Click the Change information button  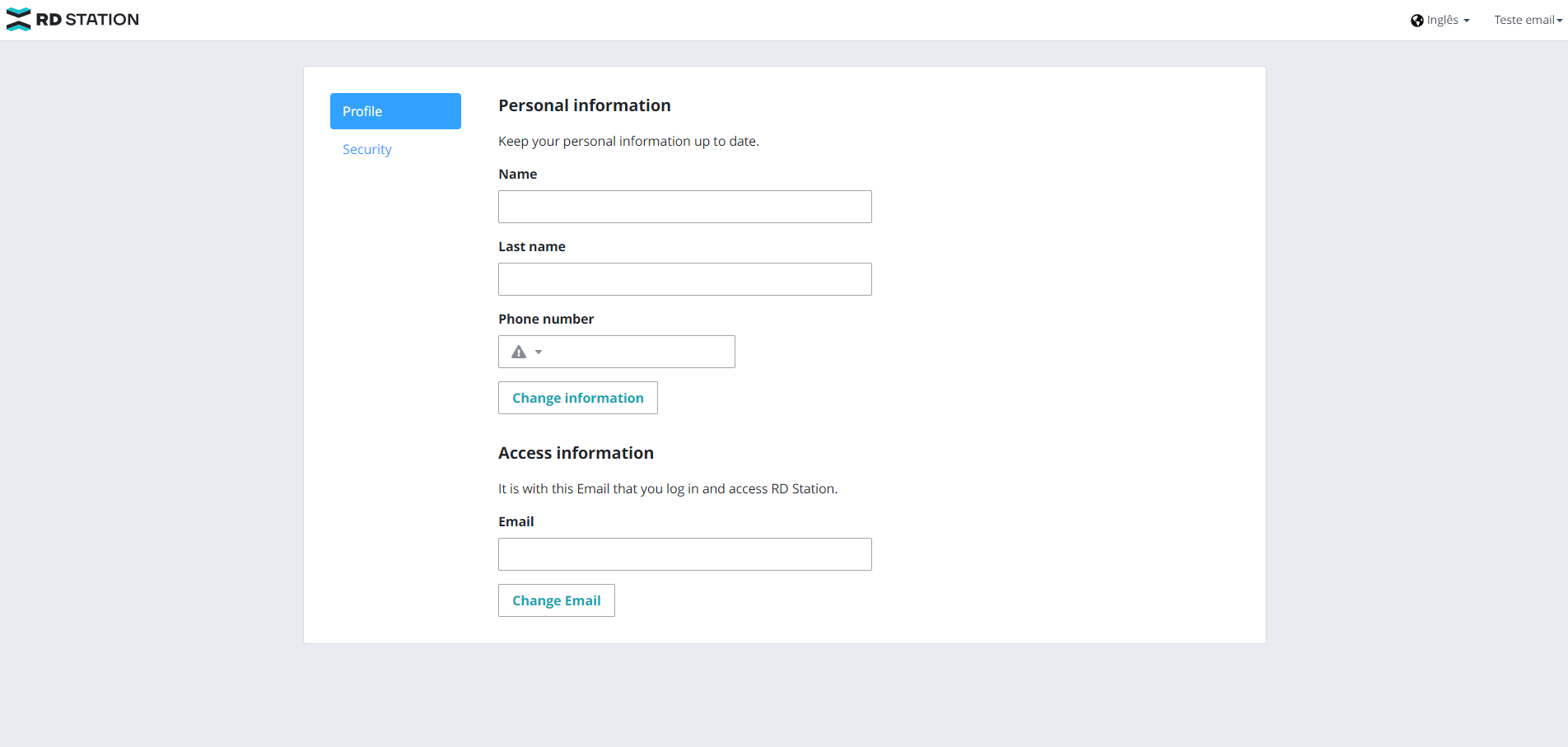click(x=577, y=398)
